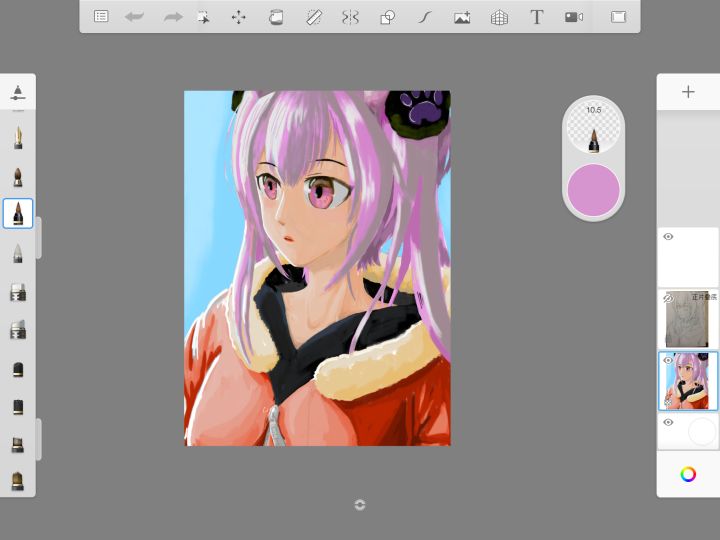Select the colored anime girl layer thumbnail
This screenshot has height=540, width=720.
click(687, 381)
